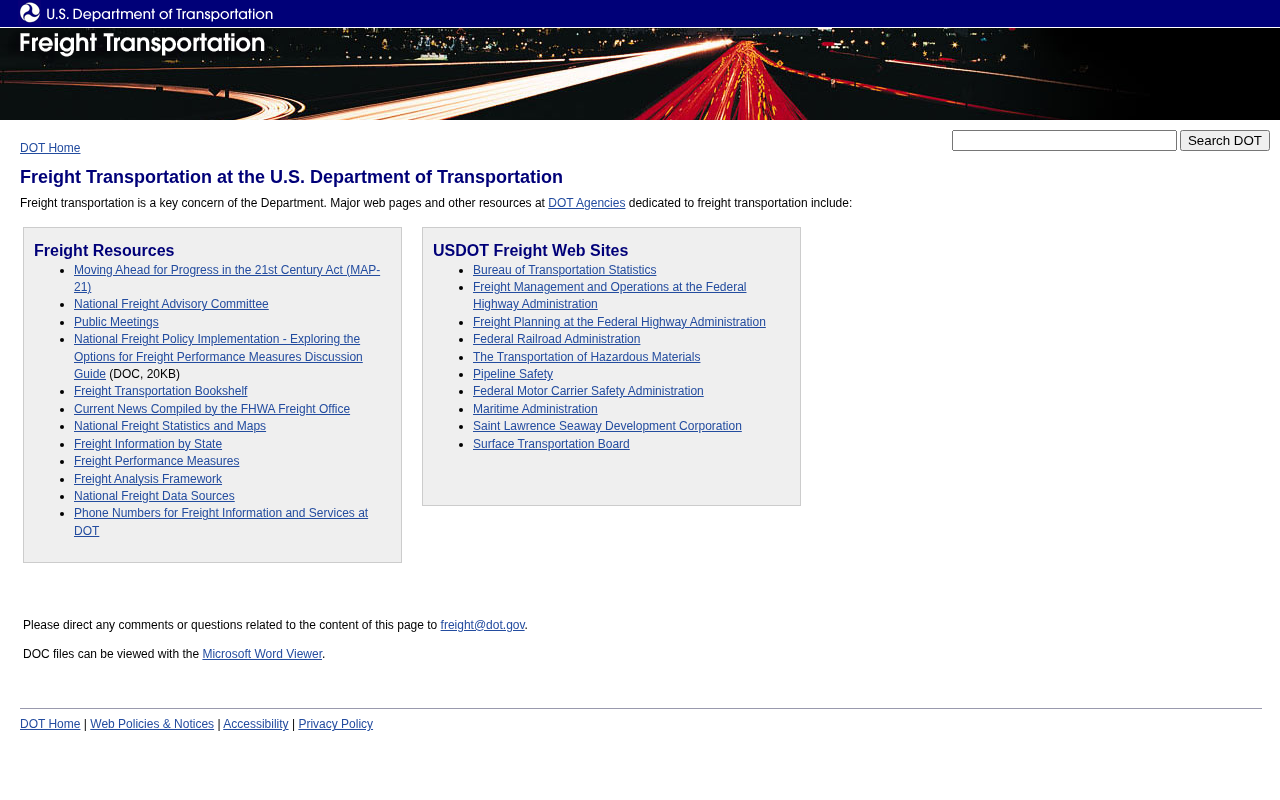Open Bureau of Transportation Statistics link
The height and width of the screenshot is (800, 1280).
click(565, 270)
